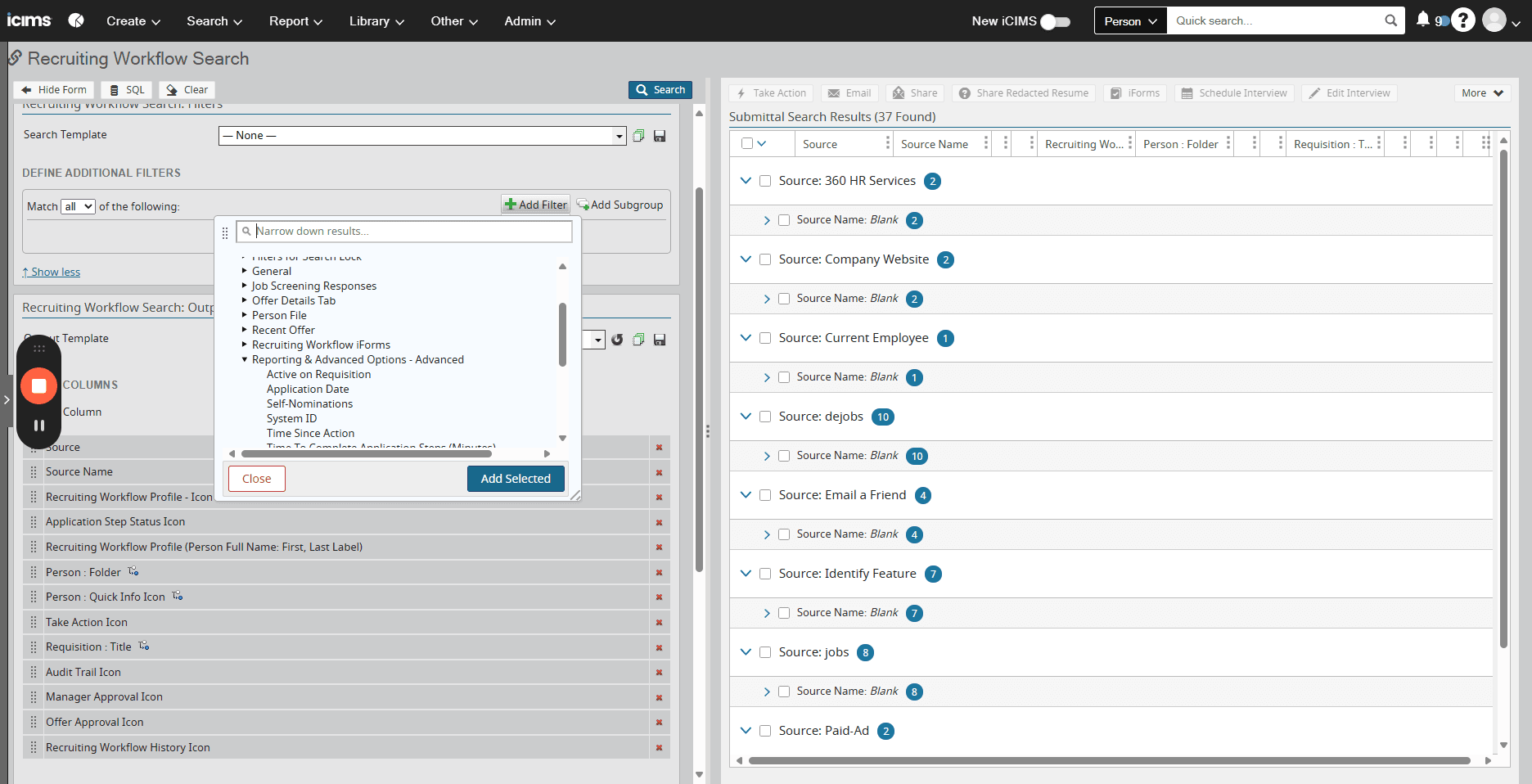Save the output template disk icon
Viewport: 1532px width, 784px height.
pyautogui.click(x=660, y=340)
